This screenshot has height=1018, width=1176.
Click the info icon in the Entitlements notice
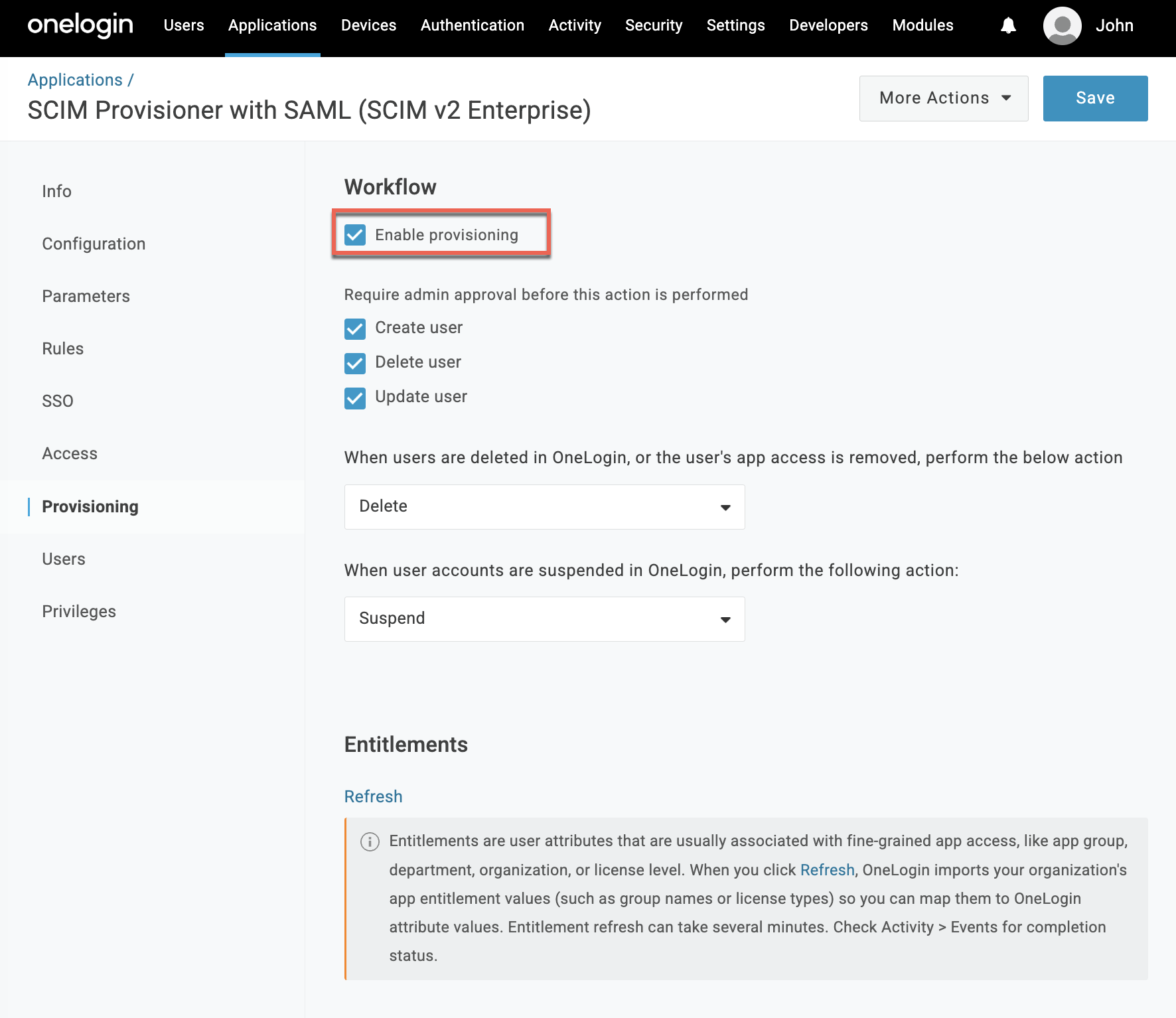tap(370, 841)
